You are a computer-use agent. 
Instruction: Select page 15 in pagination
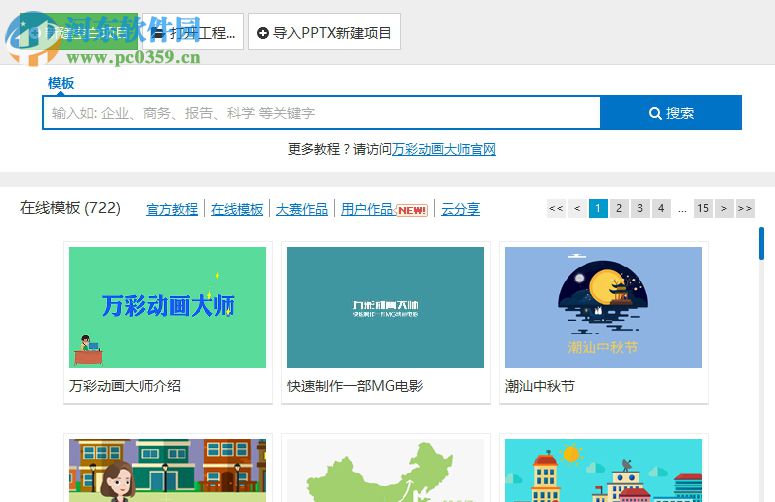(703, 209)
